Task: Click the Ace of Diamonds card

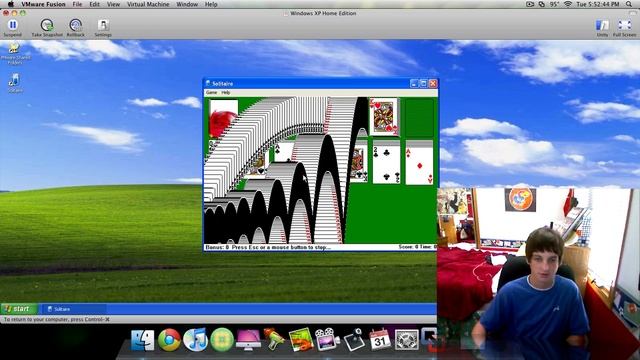Action: [419, 165]
